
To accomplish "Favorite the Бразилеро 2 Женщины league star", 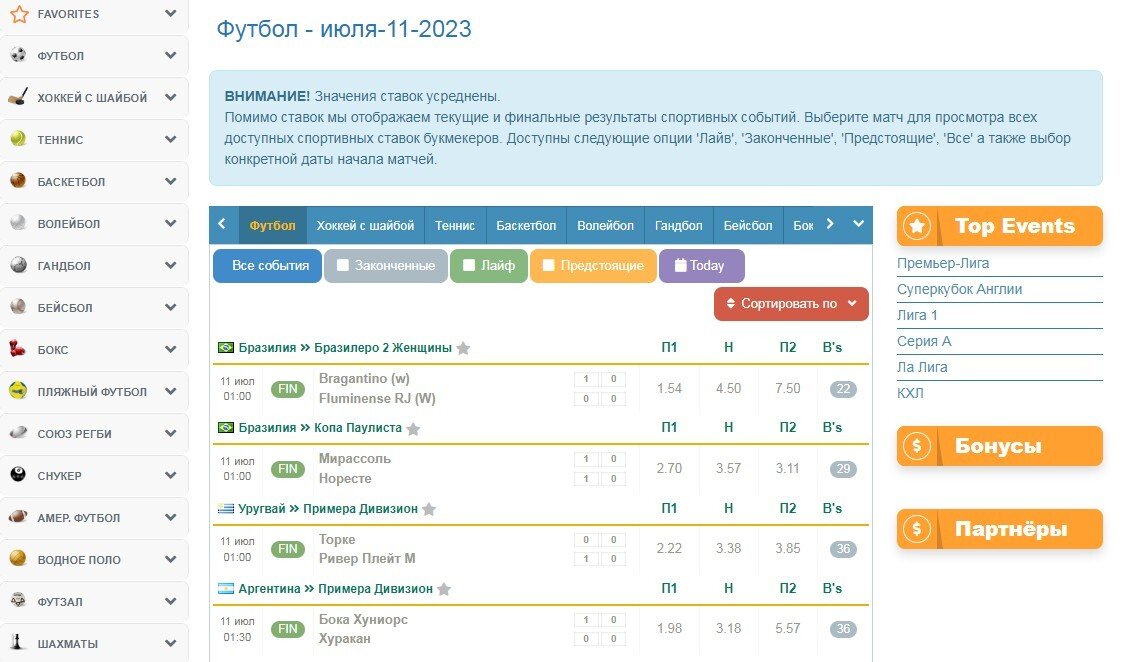I will 463,348.
